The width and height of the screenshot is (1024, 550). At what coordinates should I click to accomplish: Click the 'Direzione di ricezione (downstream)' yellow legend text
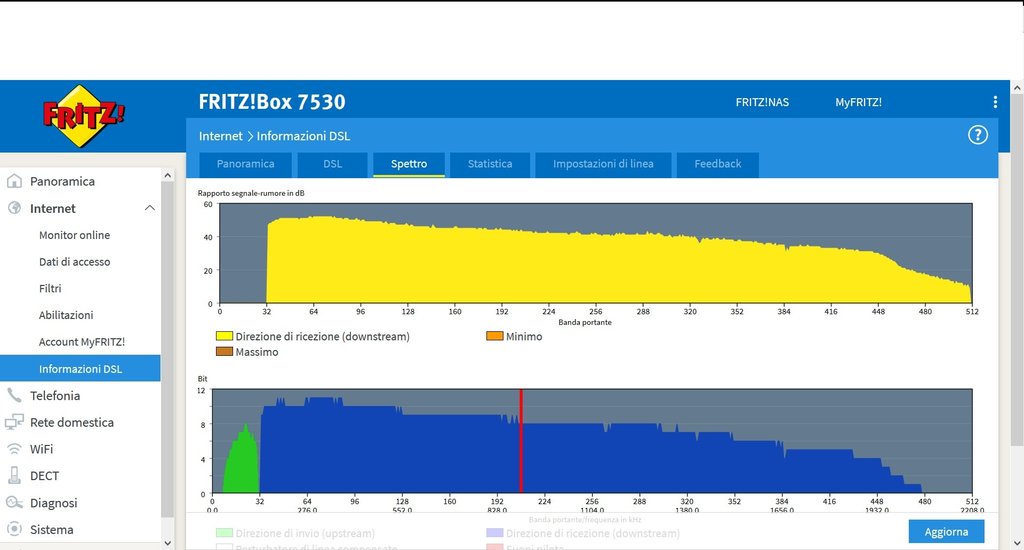pos(323,336)
